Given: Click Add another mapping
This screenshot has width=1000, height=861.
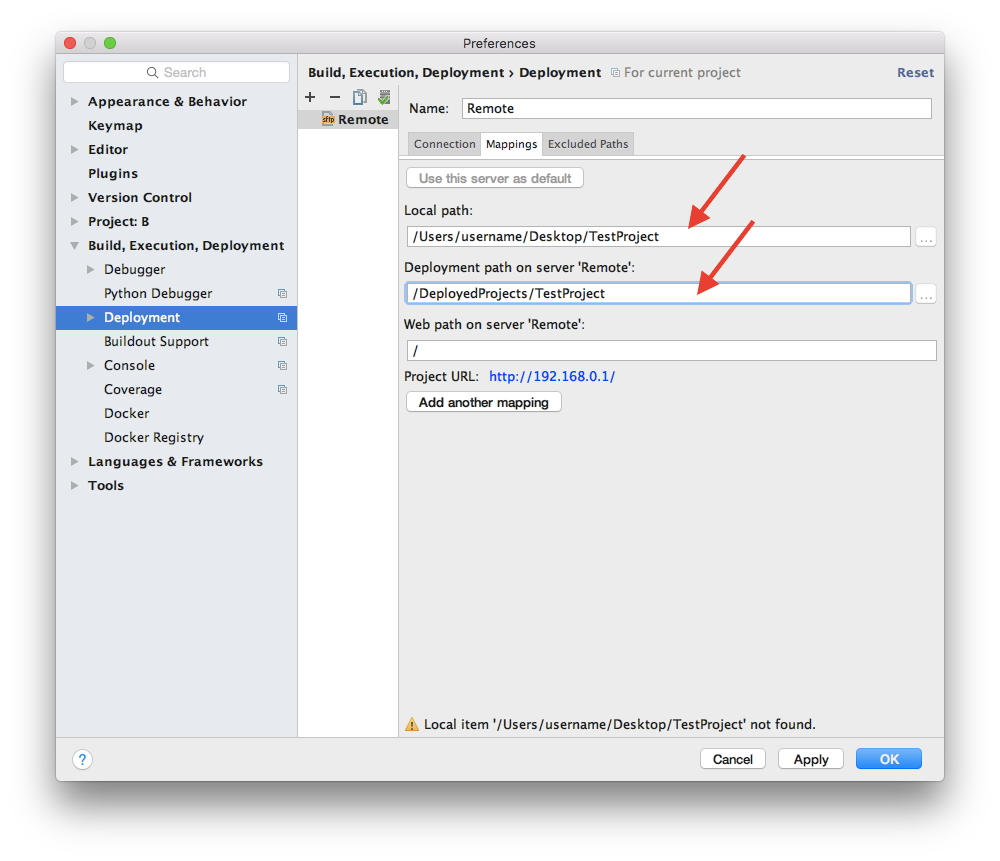Looking at the screenshot, I should pyautogui.click(x=483, y=401).
